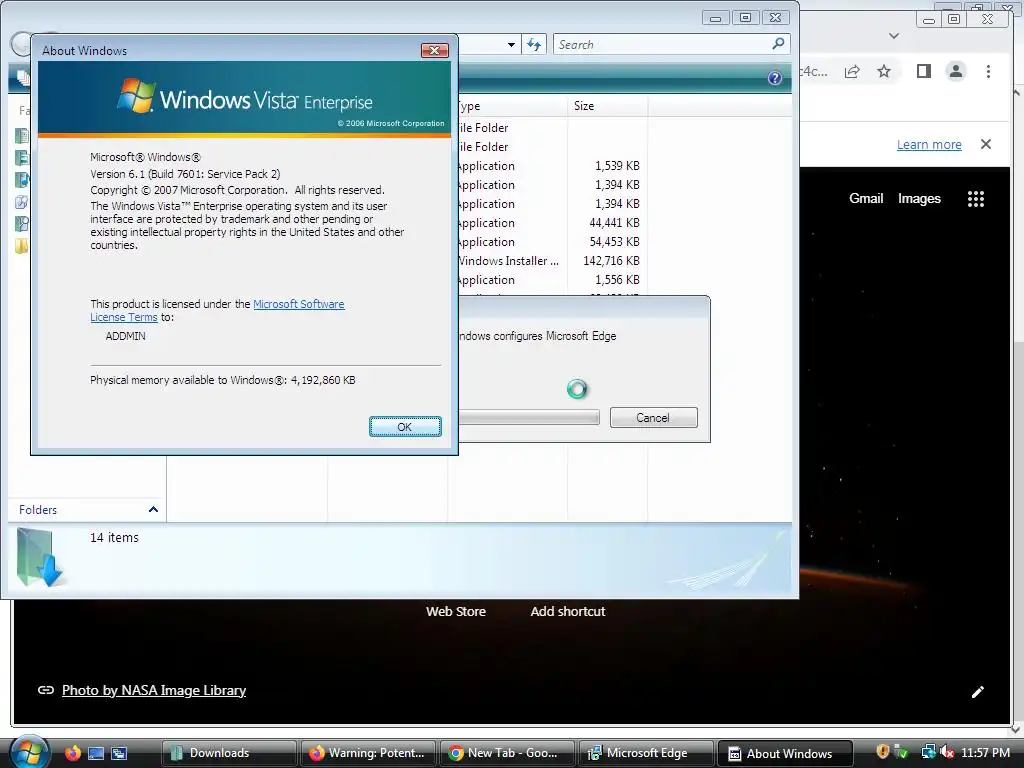
Task: Open the Web Store shortcut
Action: [x=456, y=611]
